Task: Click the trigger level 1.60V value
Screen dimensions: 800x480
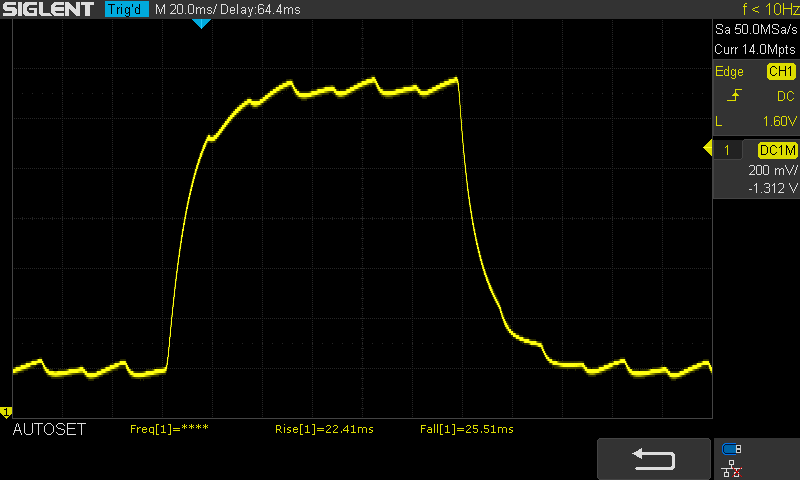Action: pos(780,121)
